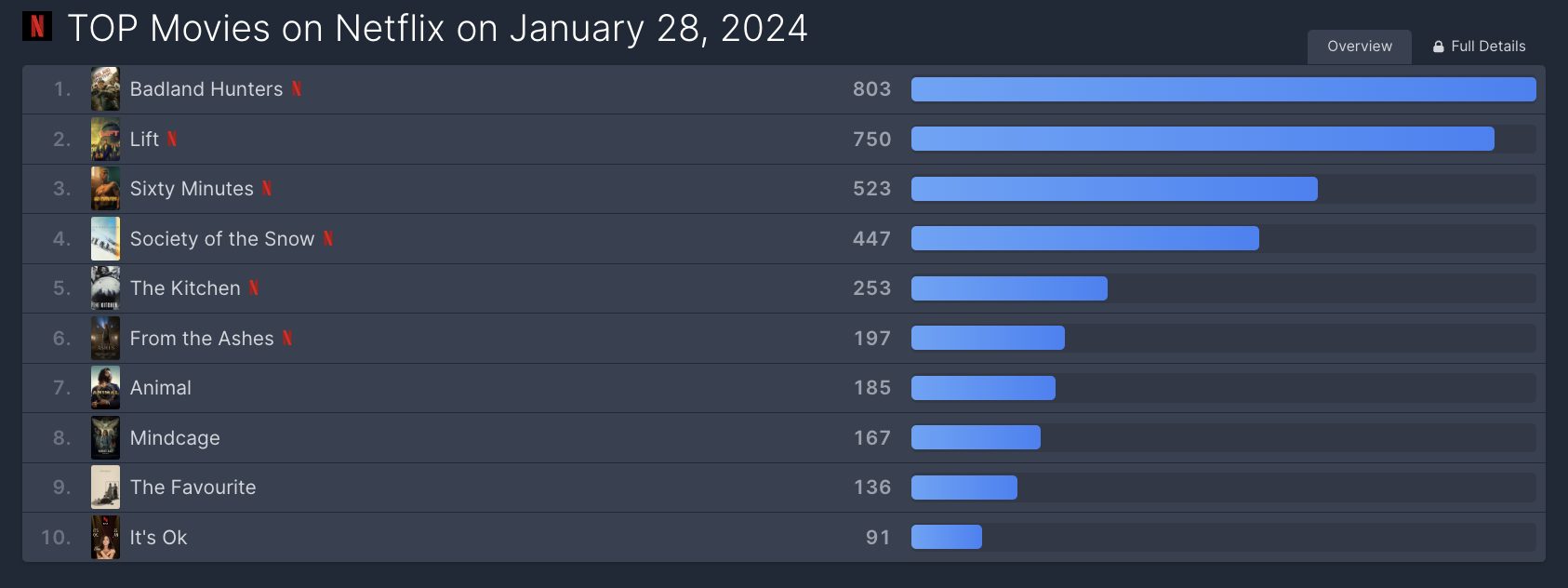The height and width of the screenshot is (588, 1568).
Task: Open The Favourite movie link
Action: [x=193, y=487]
